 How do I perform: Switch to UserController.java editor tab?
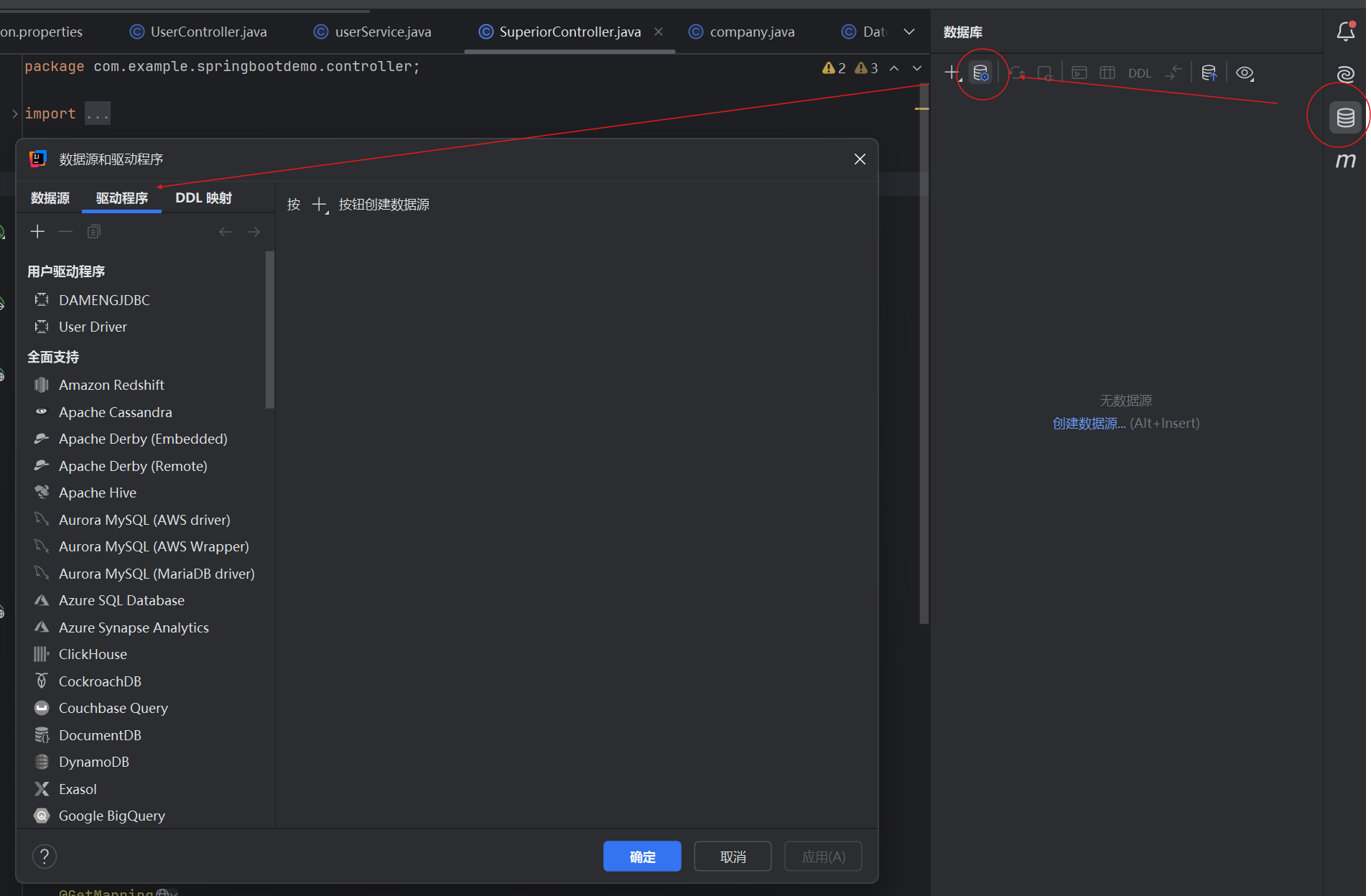pos(198,32)
